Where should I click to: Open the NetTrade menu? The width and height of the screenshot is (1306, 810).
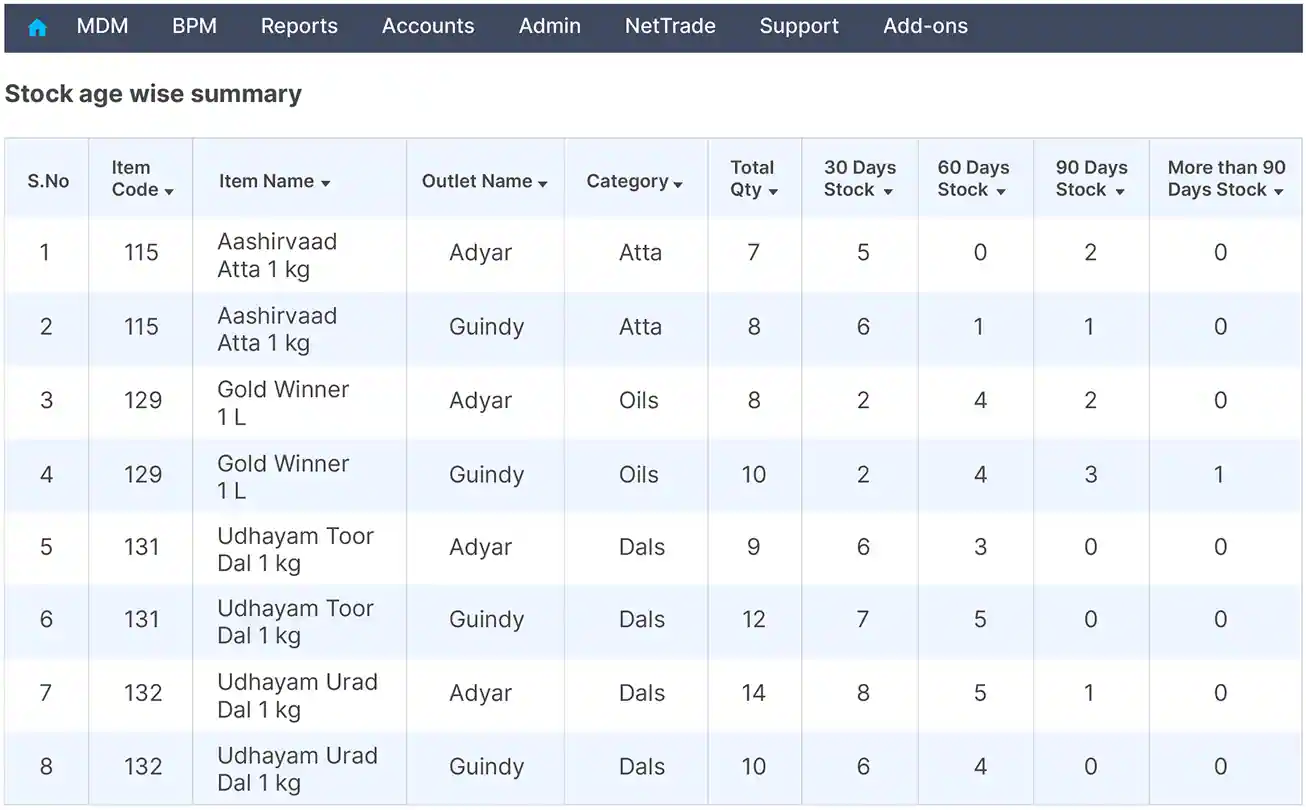coord(670,26)
